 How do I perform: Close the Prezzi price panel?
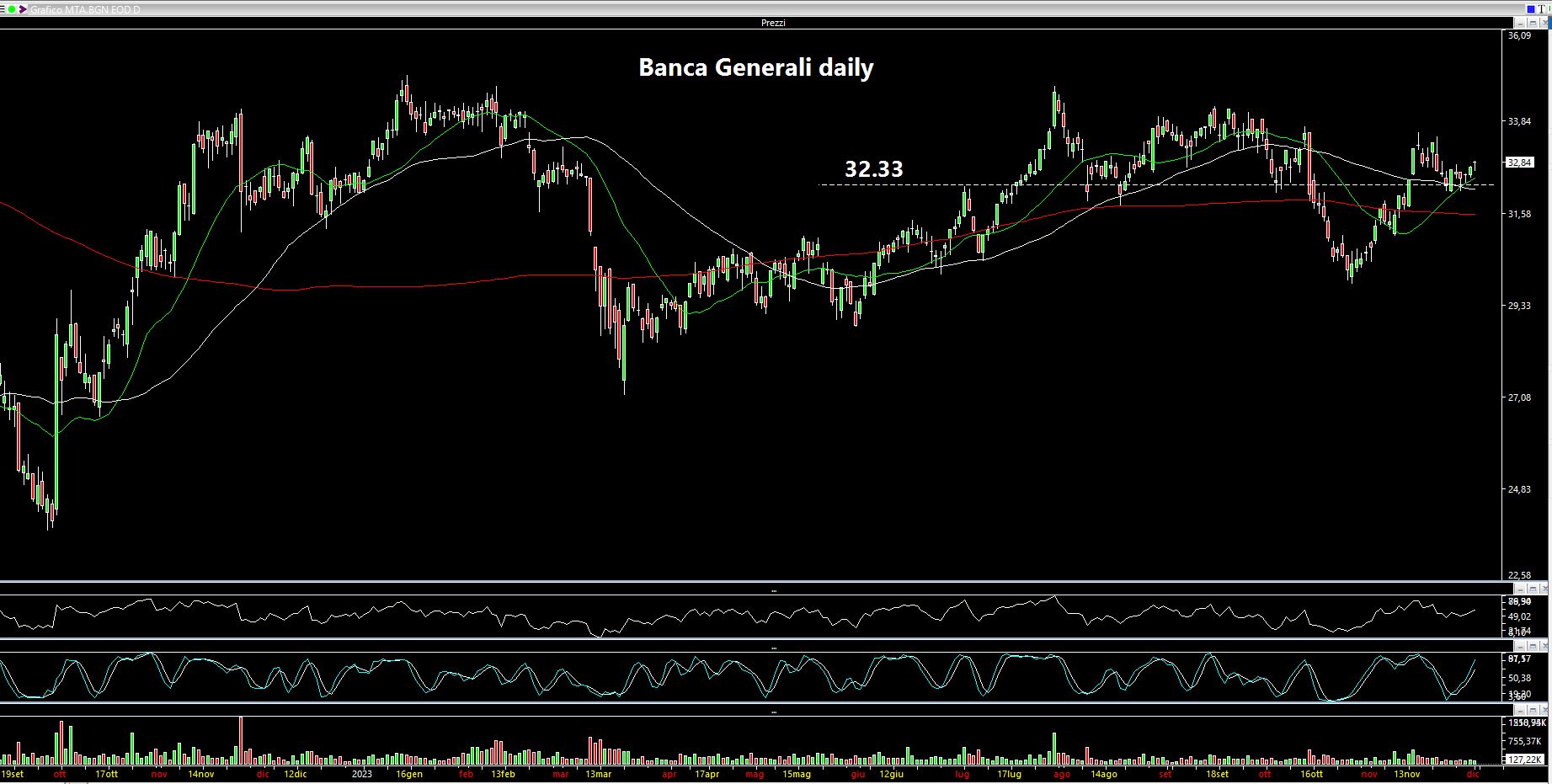pos(1544,23)
